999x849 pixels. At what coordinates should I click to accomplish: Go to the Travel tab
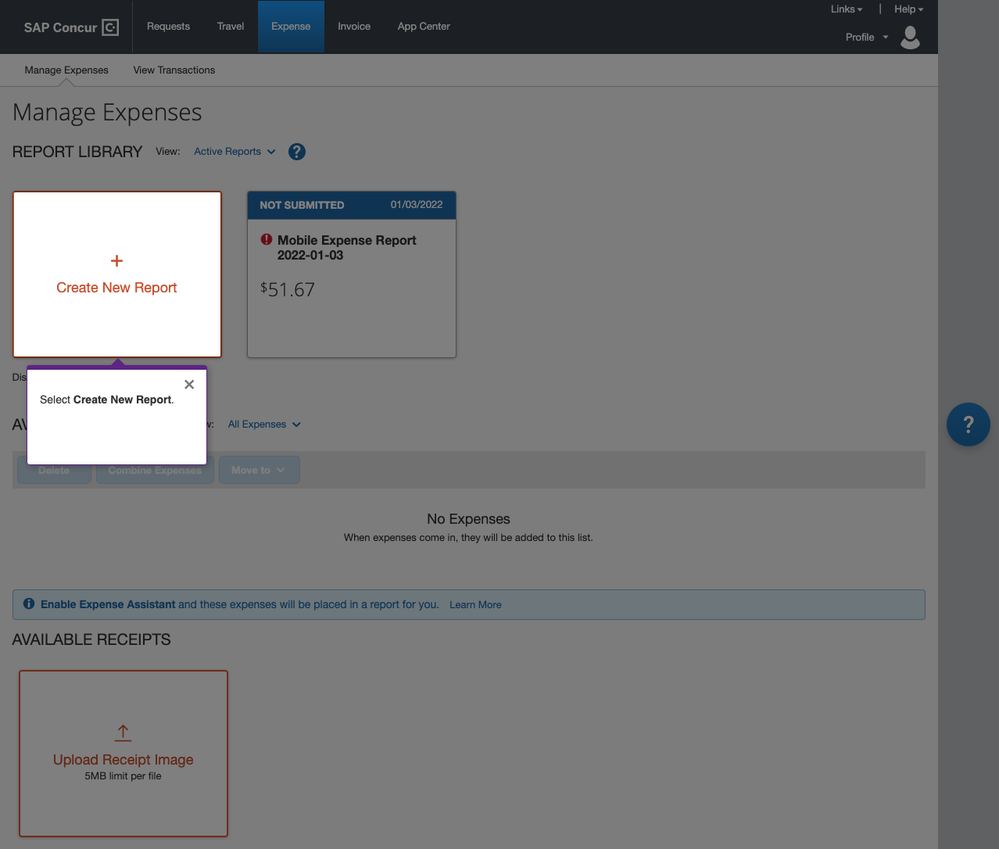[x=230, y=27]
